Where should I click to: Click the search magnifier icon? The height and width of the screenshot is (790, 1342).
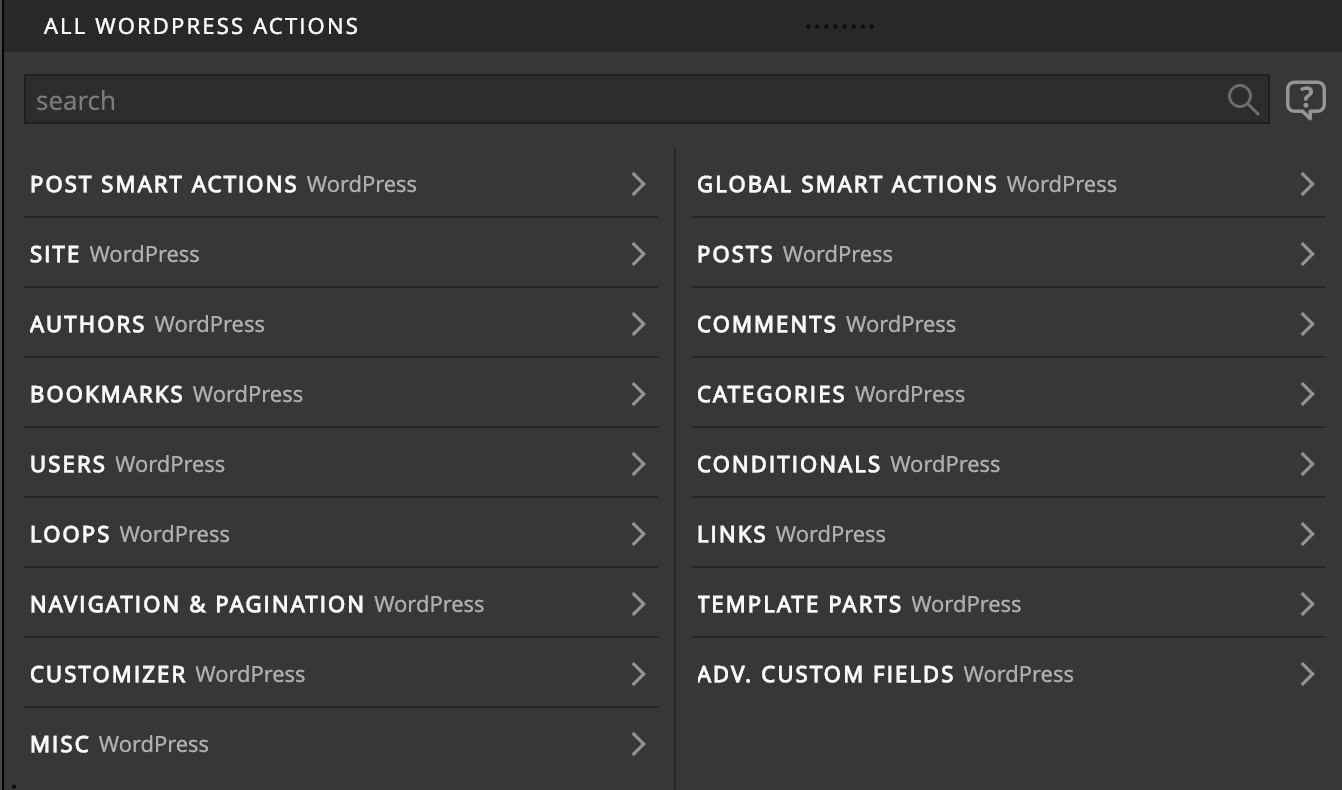[x=1242, y=99]
